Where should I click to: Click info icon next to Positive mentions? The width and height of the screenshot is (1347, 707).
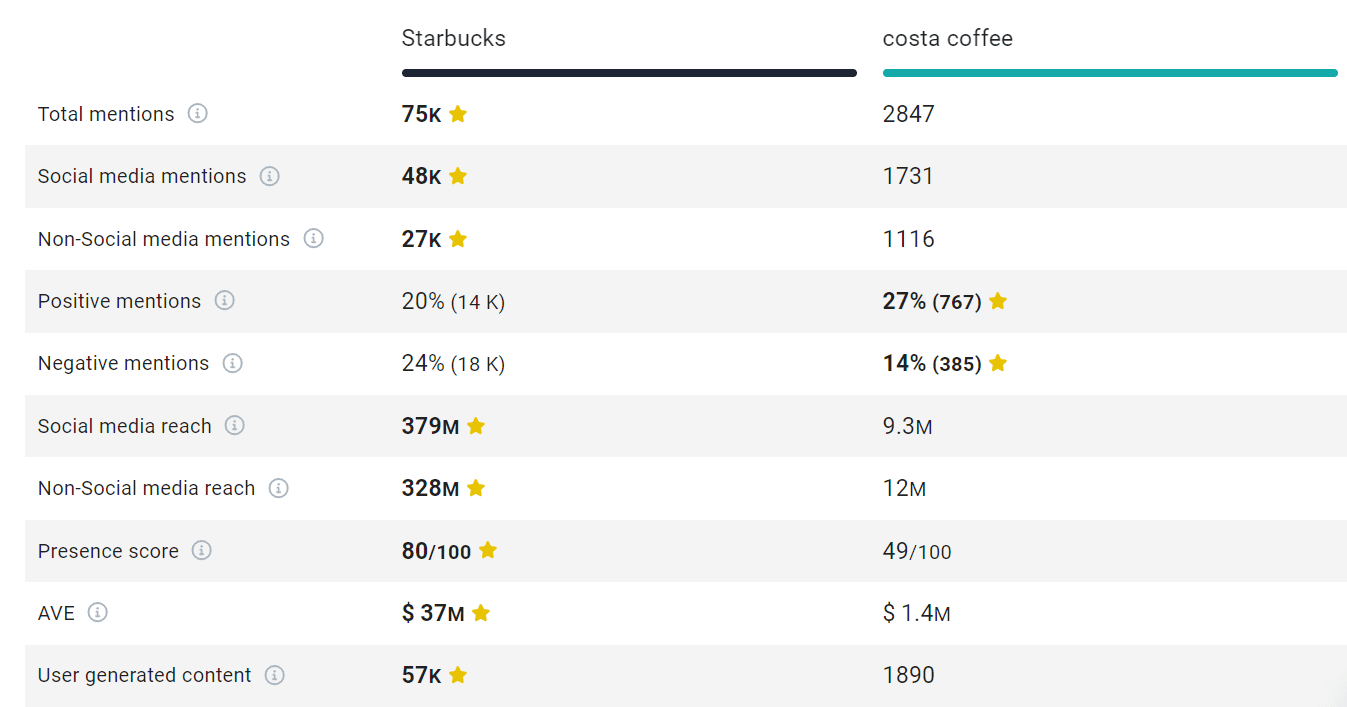tap(224, 301)
